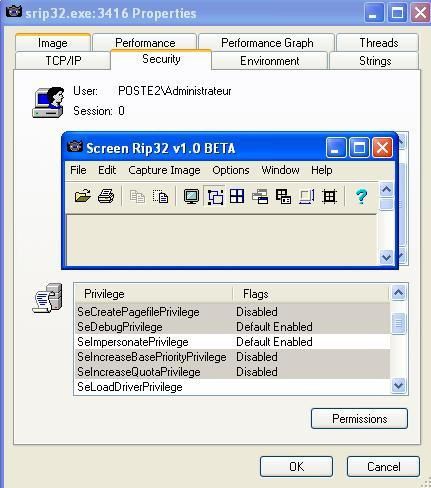The image size is (431, 488).
Task: Select the capture full screen monitor icon
Action: [191, 196]
